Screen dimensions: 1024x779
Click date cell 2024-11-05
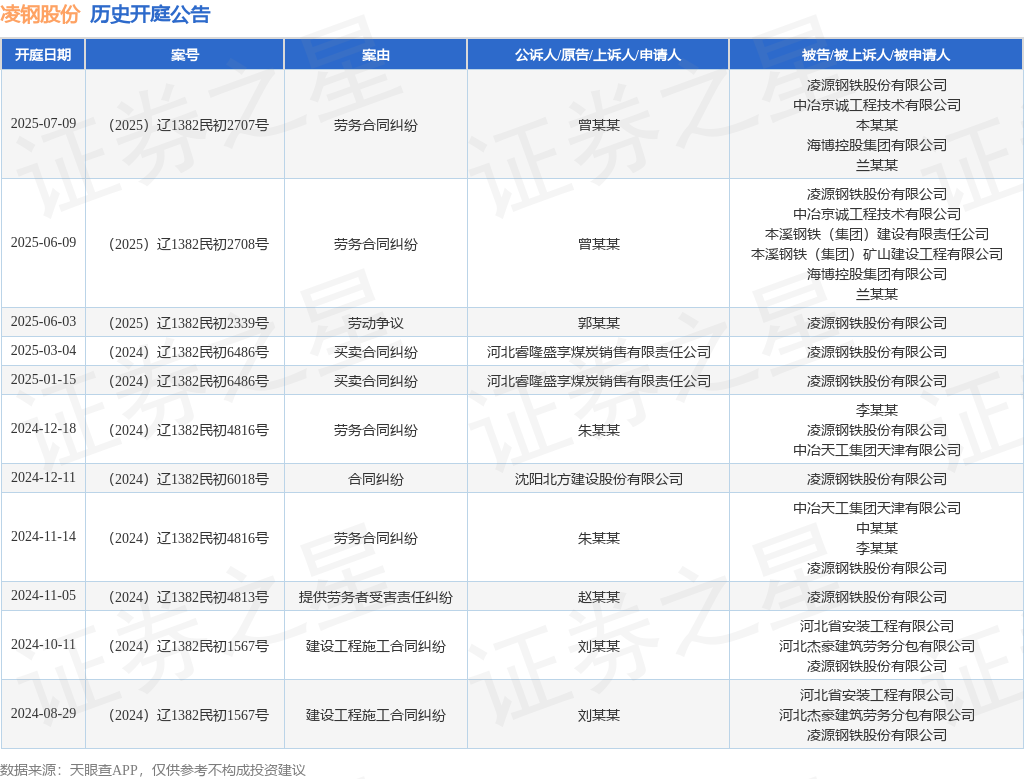(43, 596)
